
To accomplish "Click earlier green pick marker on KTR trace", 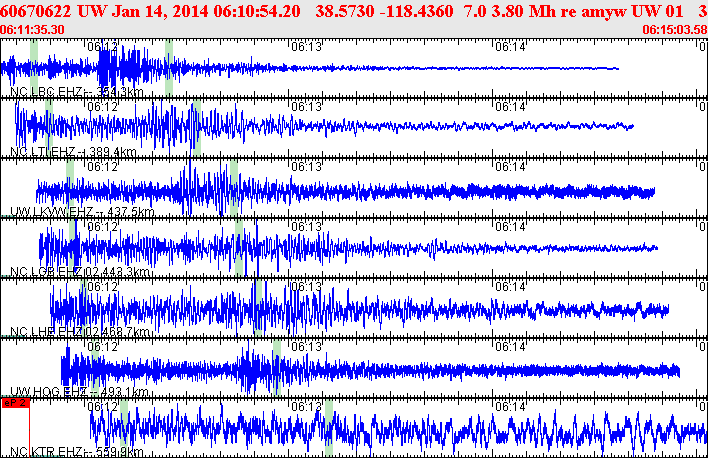I will pos(124,427).
